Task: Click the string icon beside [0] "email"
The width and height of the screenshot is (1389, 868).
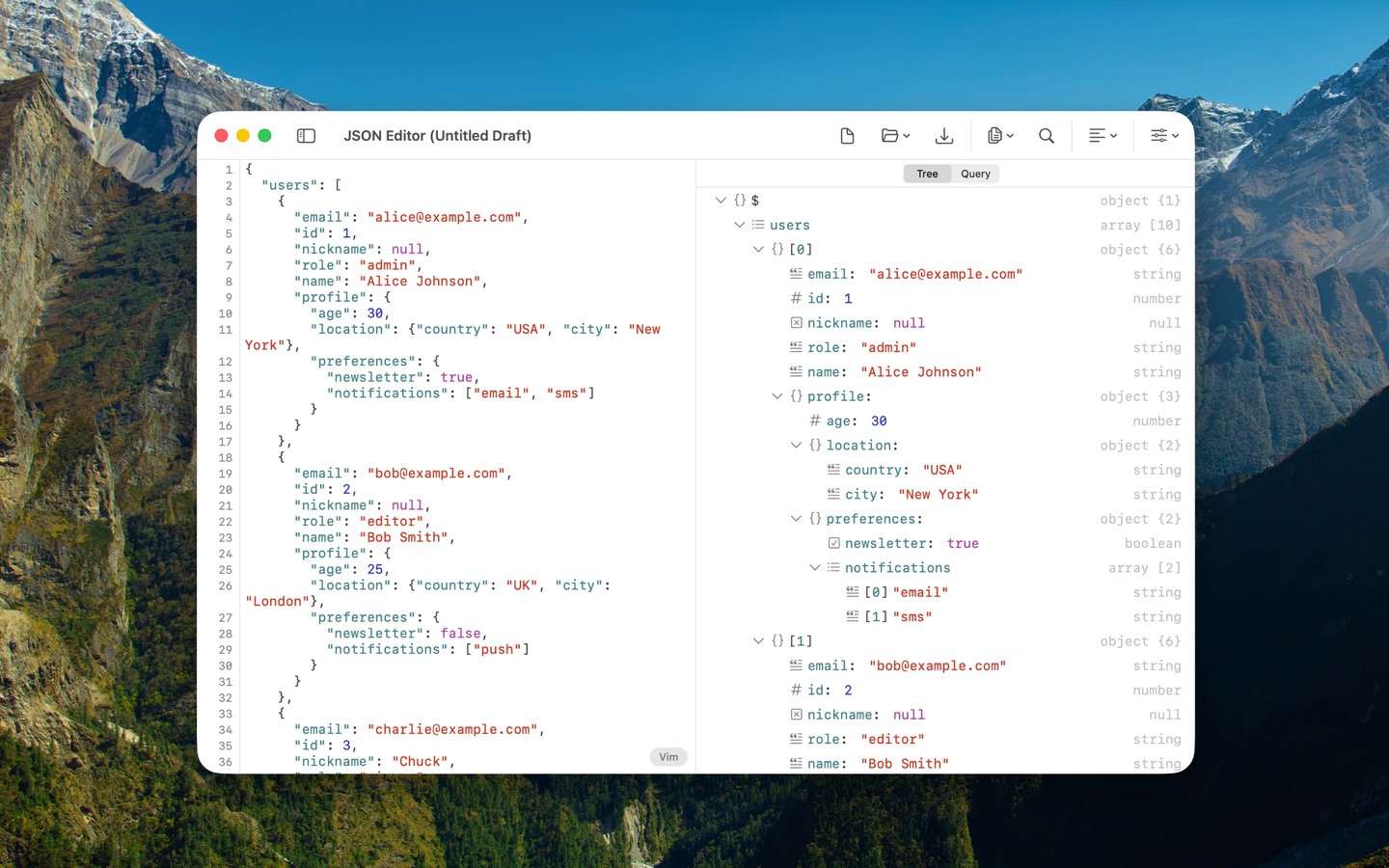Action: (853, 592)
